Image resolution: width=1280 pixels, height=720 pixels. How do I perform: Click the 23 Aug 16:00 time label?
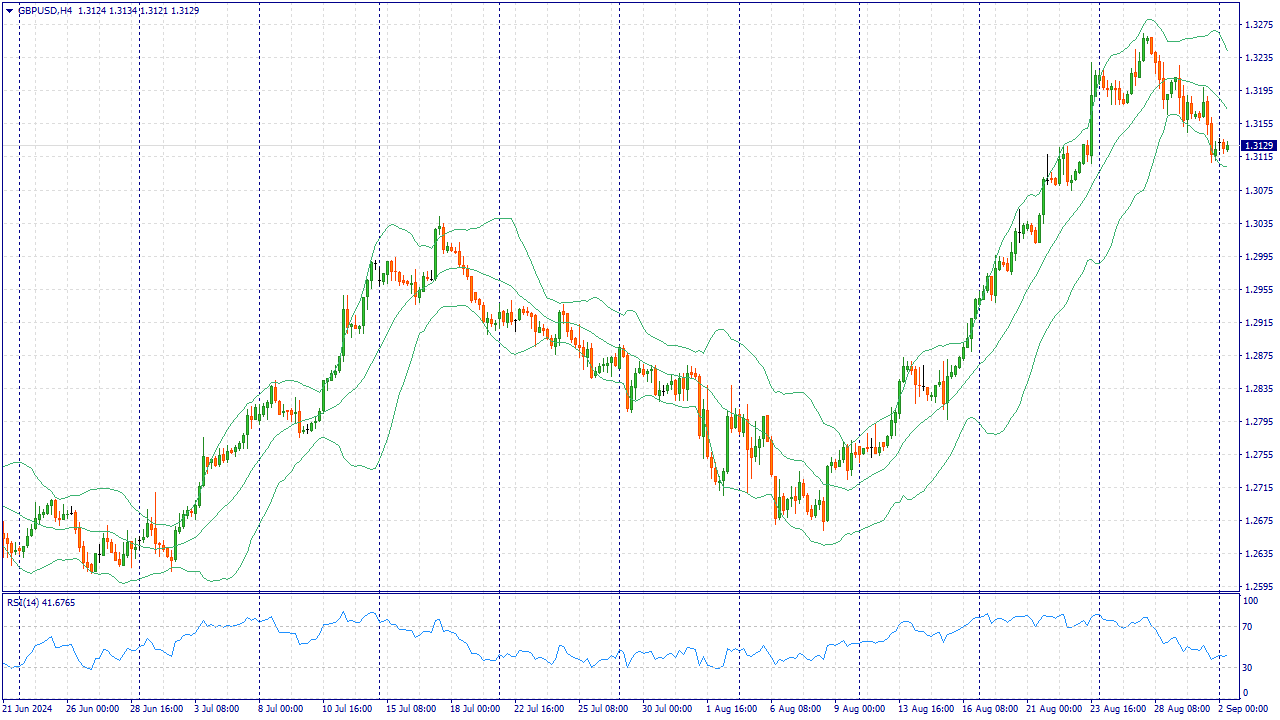point(1118,709)
